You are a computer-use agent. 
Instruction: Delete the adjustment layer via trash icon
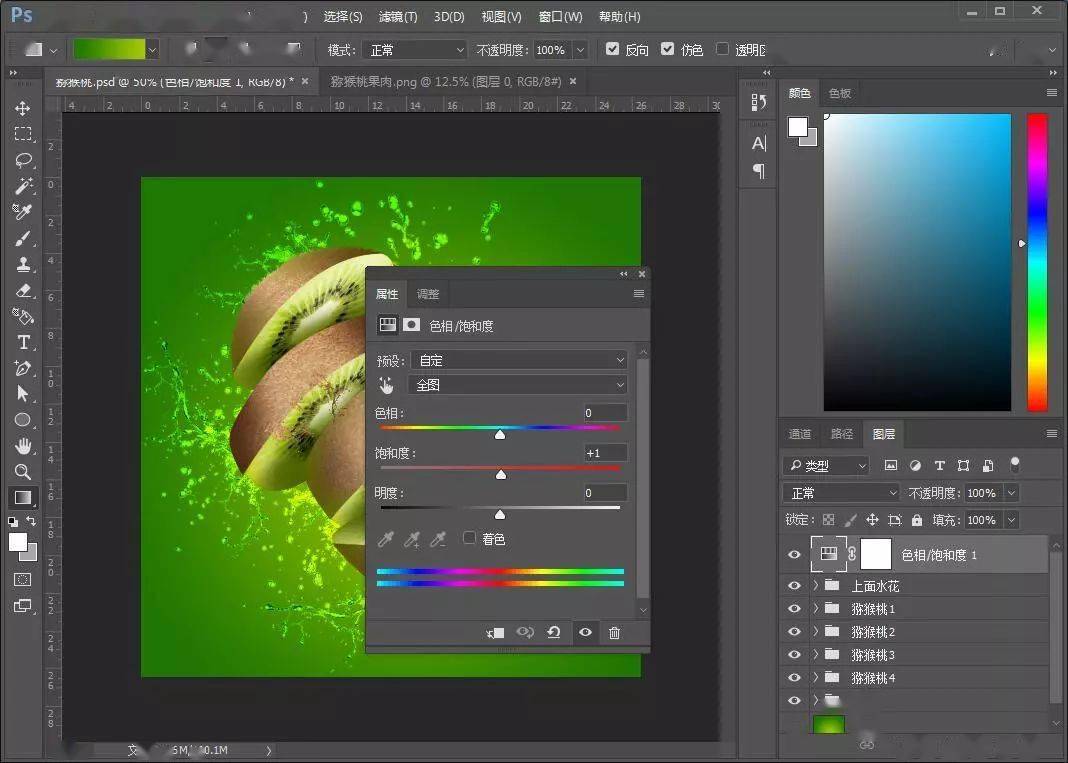614,633
